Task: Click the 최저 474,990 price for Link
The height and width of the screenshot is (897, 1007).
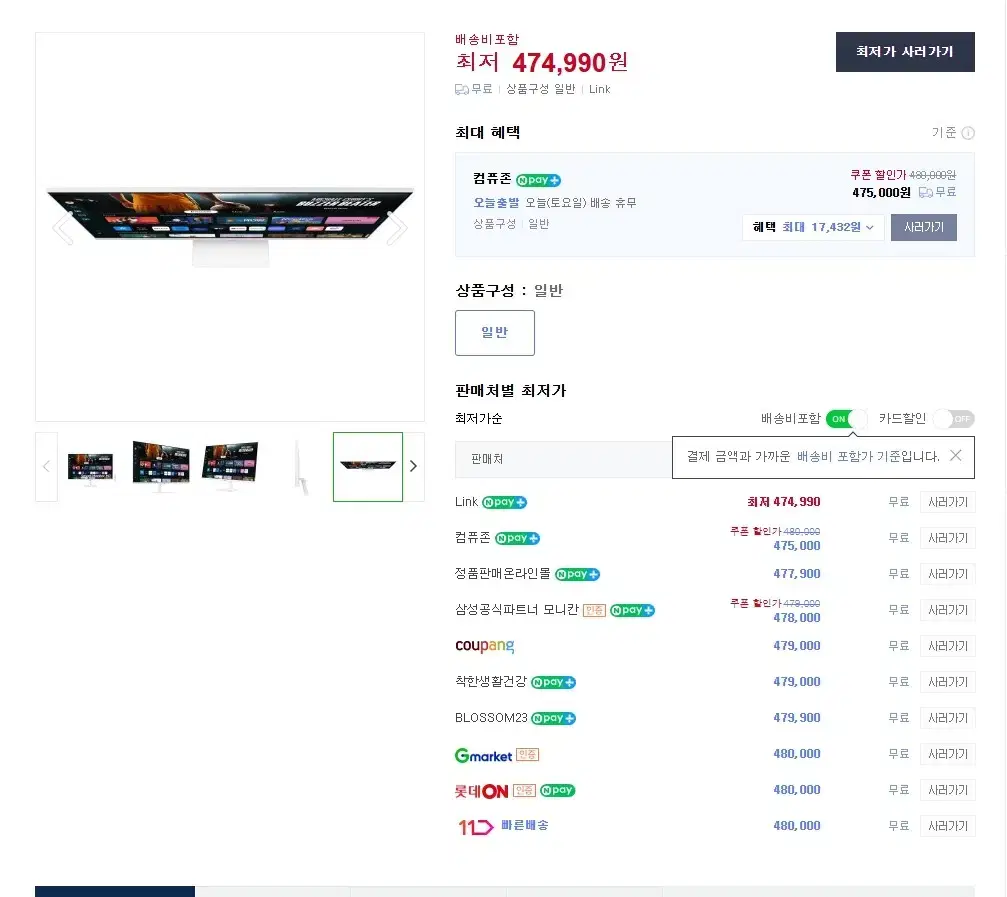Action: pyautogui.click(x=784, y=502)
